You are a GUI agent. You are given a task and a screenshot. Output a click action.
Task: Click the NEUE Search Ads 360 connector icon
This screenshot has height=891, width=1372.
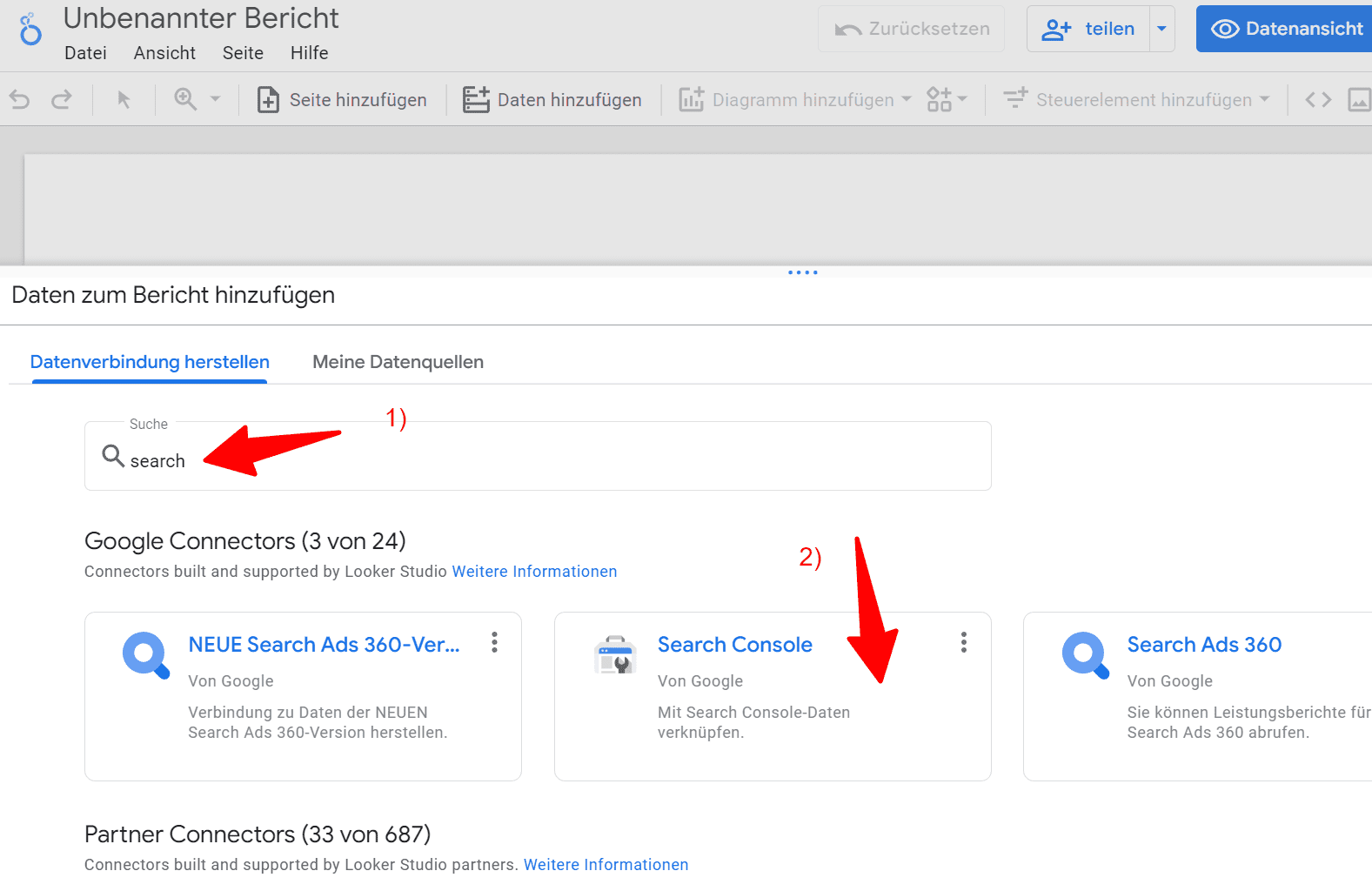tap(146, 655)
